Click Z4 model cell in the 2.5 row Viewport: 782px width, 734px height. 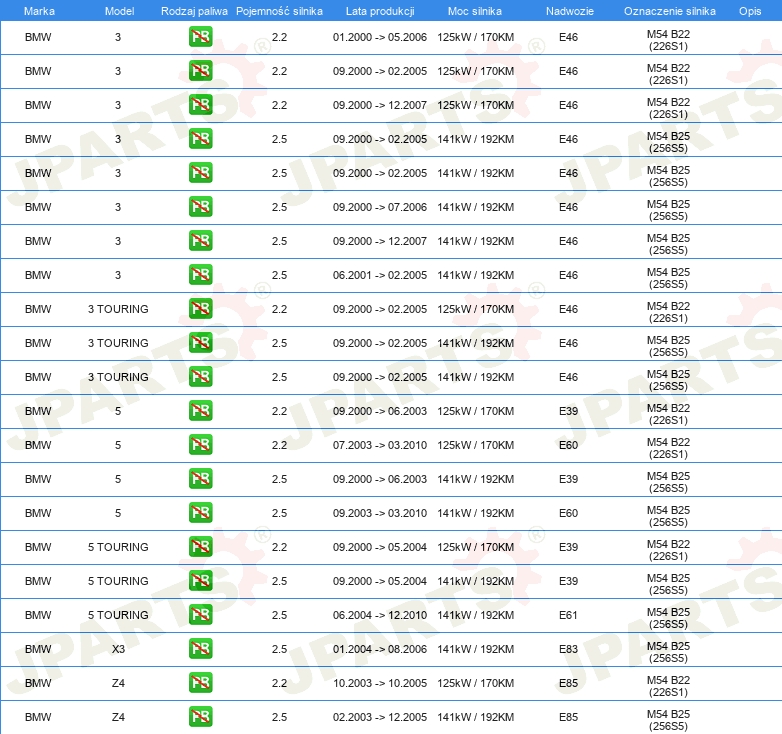118,717
